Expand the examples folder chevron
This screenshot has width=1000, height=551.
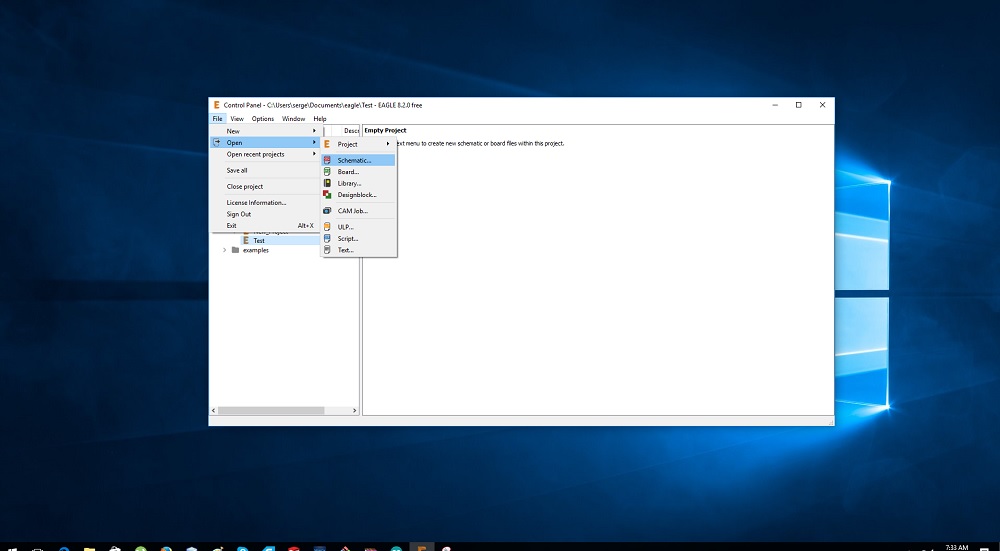(x=224, y=250)
